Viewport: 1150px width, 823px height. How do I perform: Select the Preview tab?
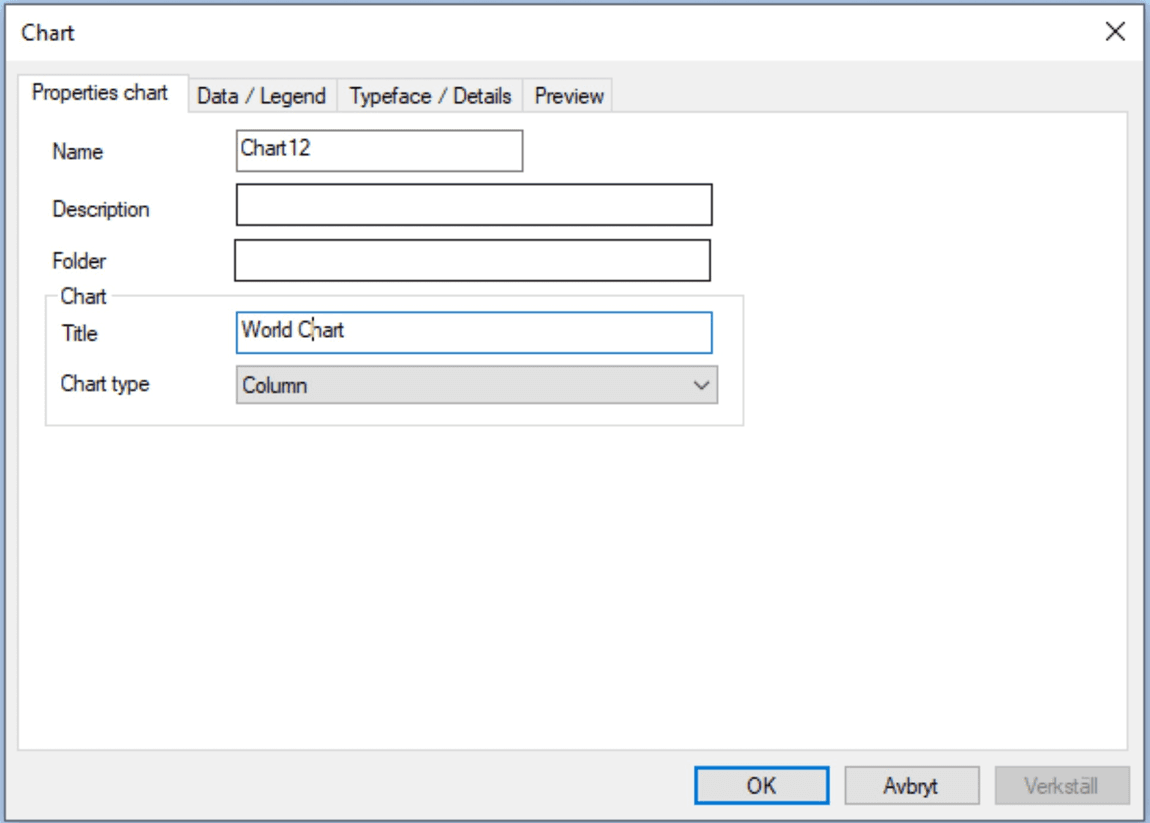(x=568, y=96)
